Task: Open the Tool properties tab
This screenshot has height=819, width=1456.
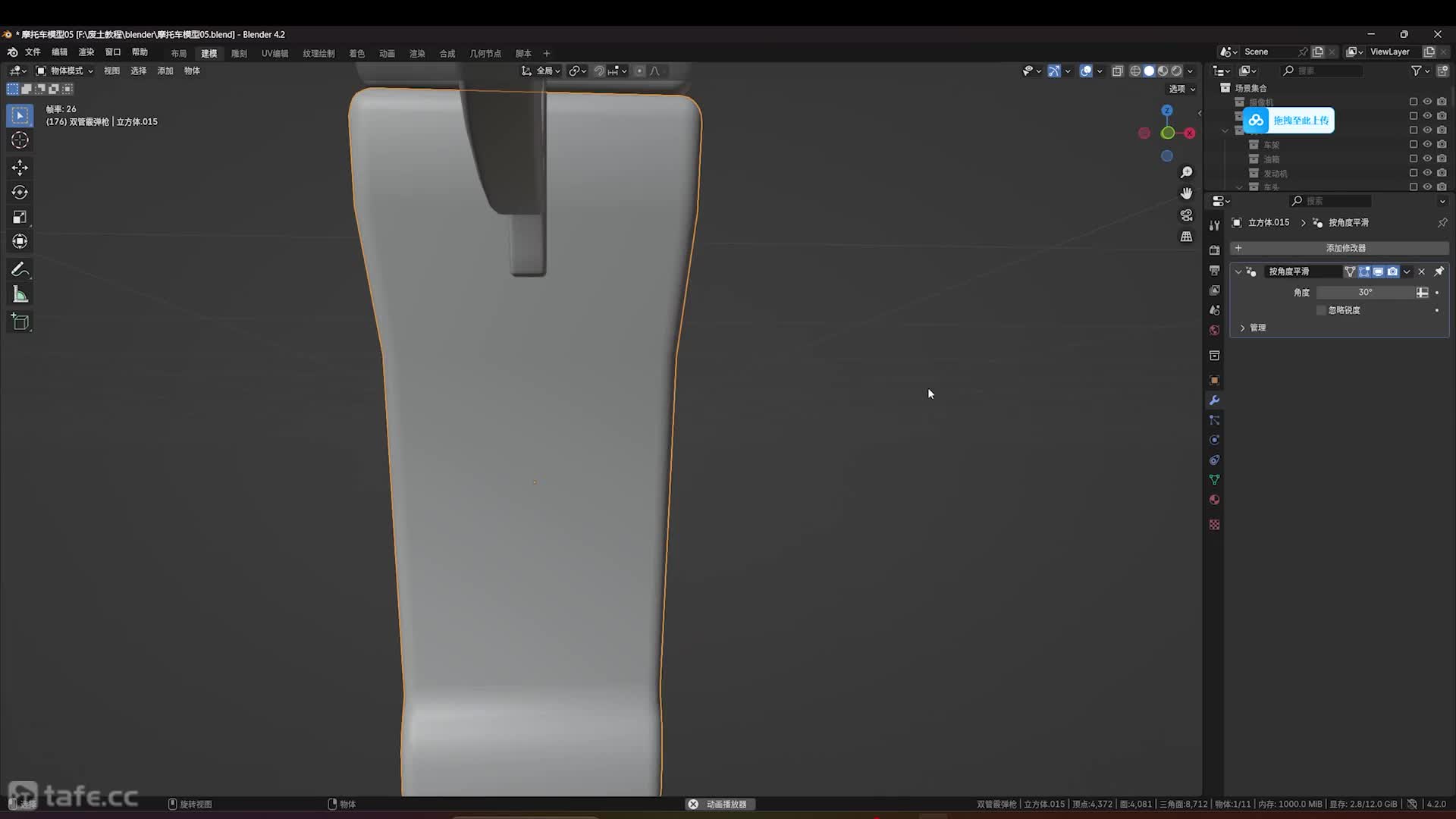Action: tap(1214, 226)
